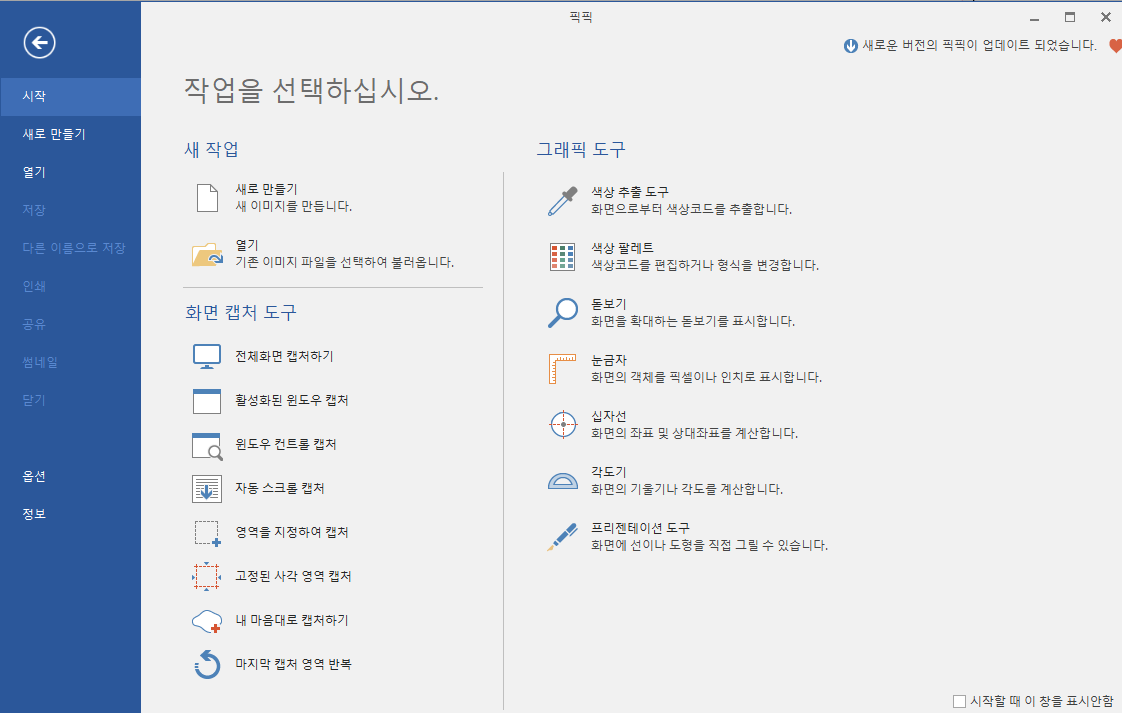Click the red dotted square icon for 고정된 사각 영역 캡처
Viewport: 1122px width, 713px height.
pyautogui.click(x=207, y=576)
